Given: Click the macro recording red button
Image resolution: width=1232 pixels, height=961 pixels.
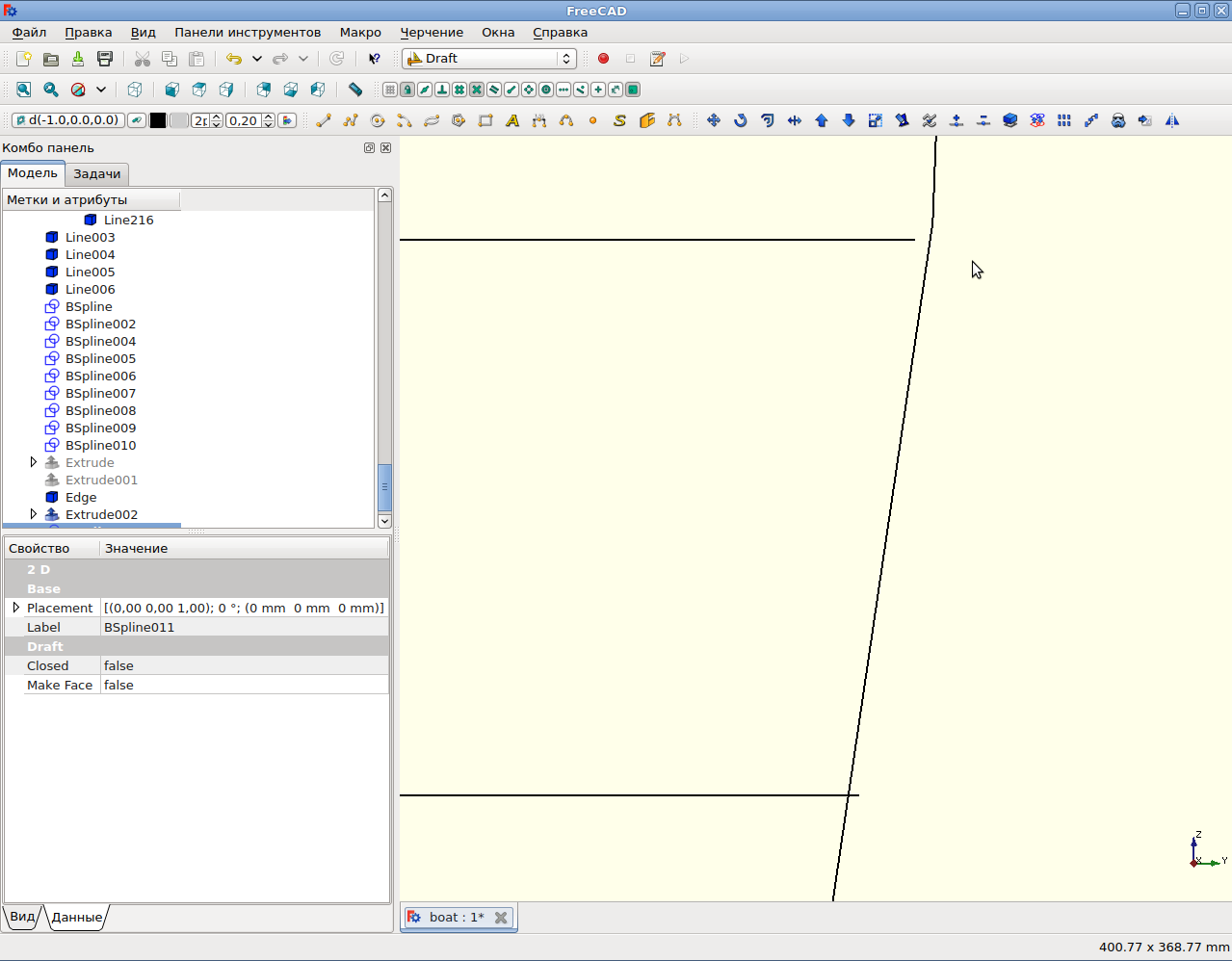Looking at the screenshot, I should pyautogui.click(x=604, y=59).
